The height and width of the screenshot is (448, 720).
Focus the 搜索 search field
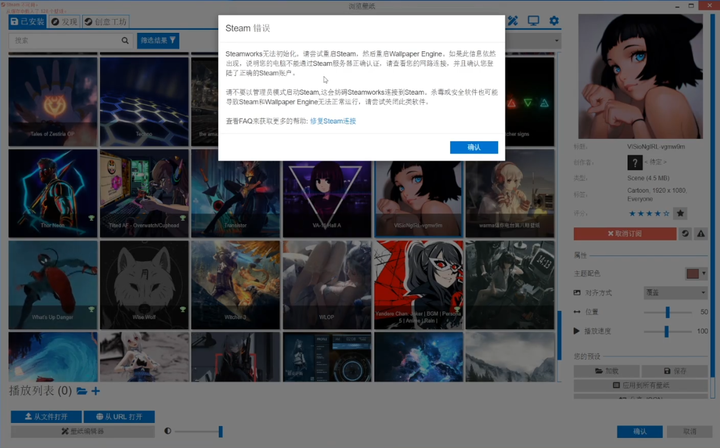(71, 40)
